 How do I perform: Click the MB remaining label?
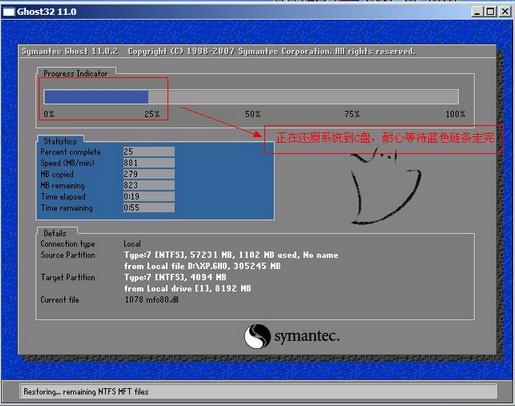[x=63, y=186]
